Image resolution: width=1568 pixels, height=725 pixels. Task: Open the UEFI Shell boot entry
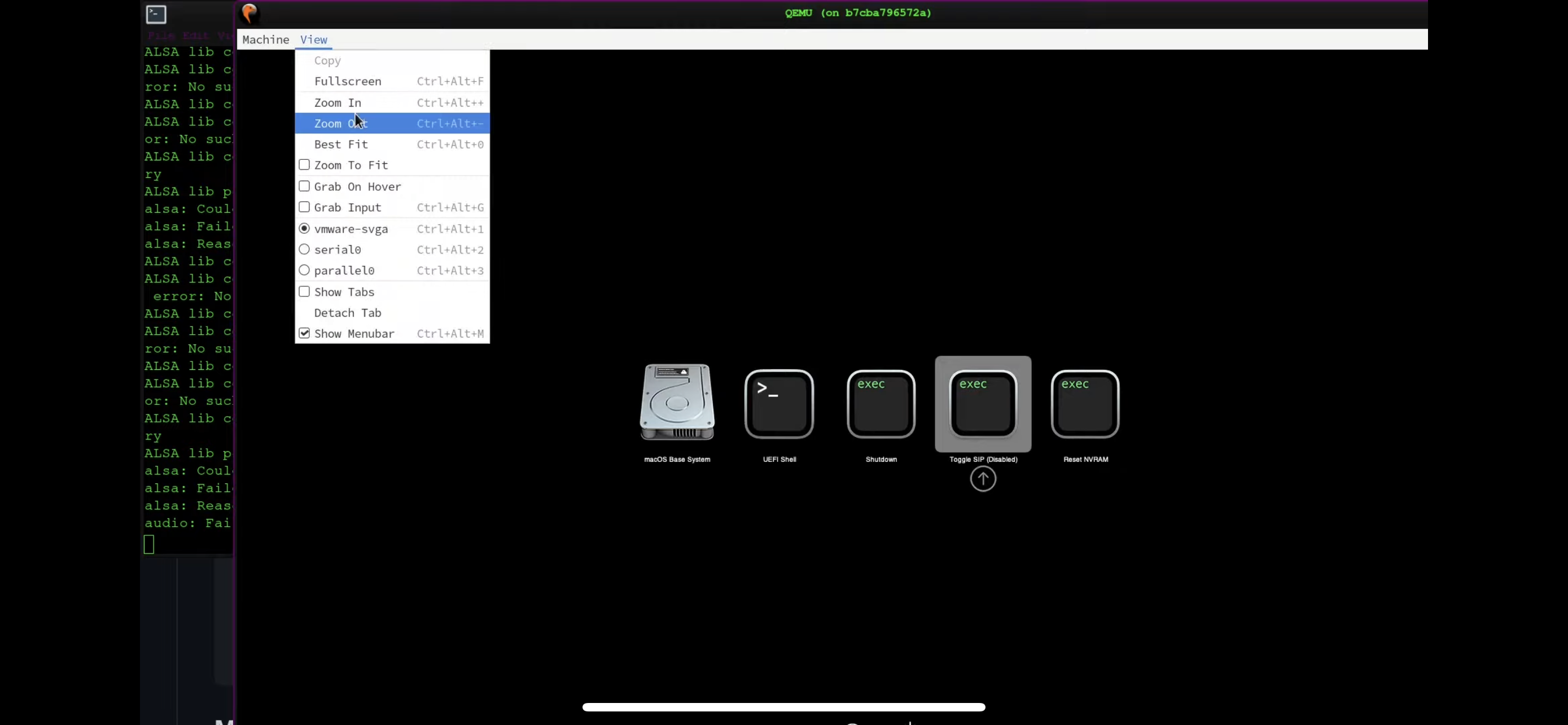click(x=779, y=404)
